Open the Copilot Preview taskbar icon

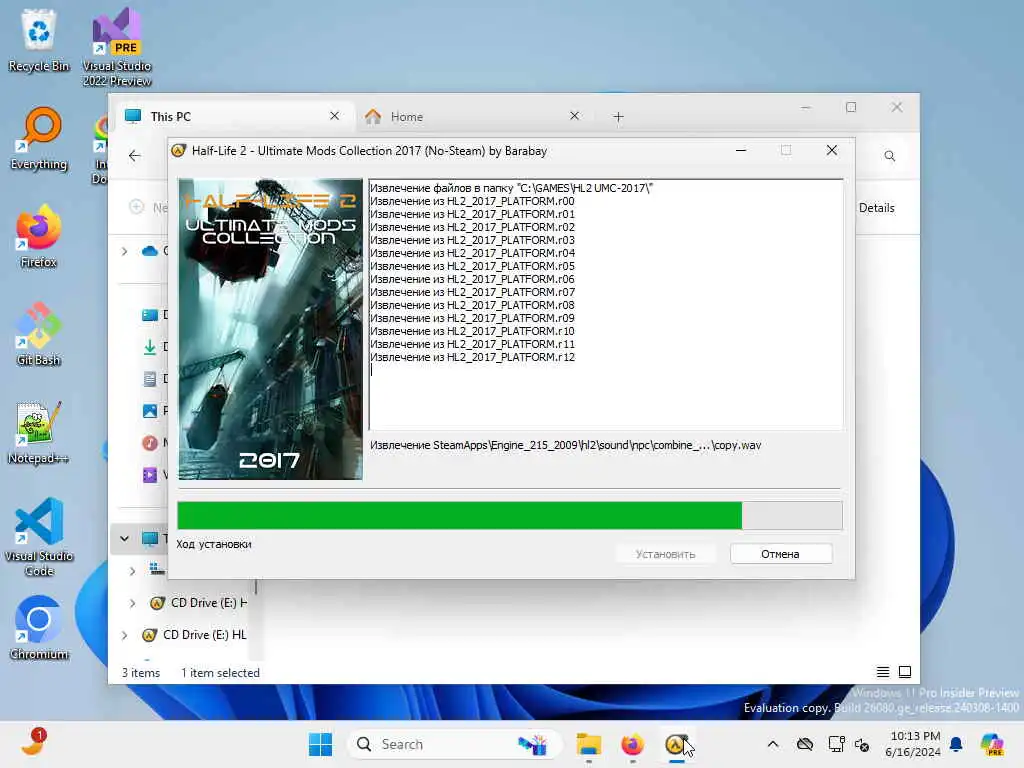[992, 744]
